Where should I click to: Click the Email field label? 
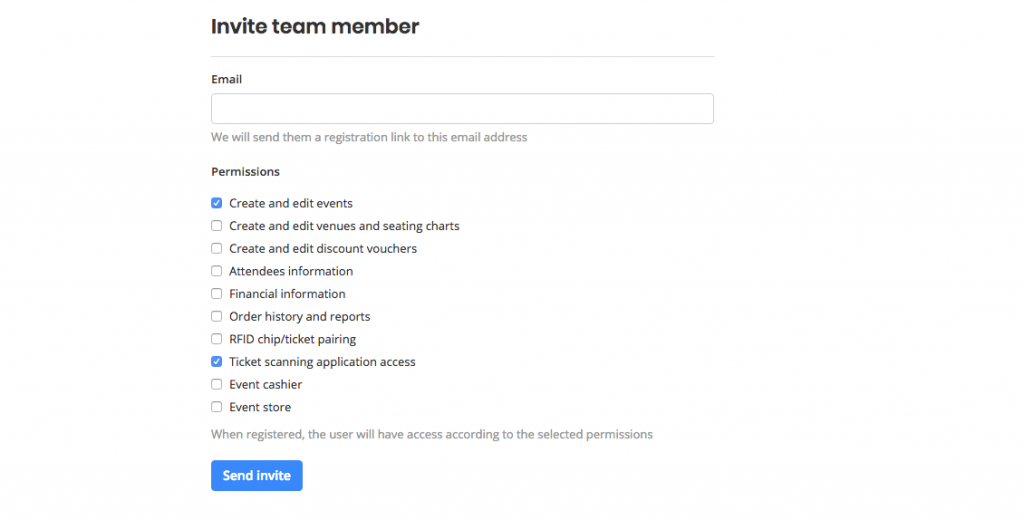(x=227, y=79)
